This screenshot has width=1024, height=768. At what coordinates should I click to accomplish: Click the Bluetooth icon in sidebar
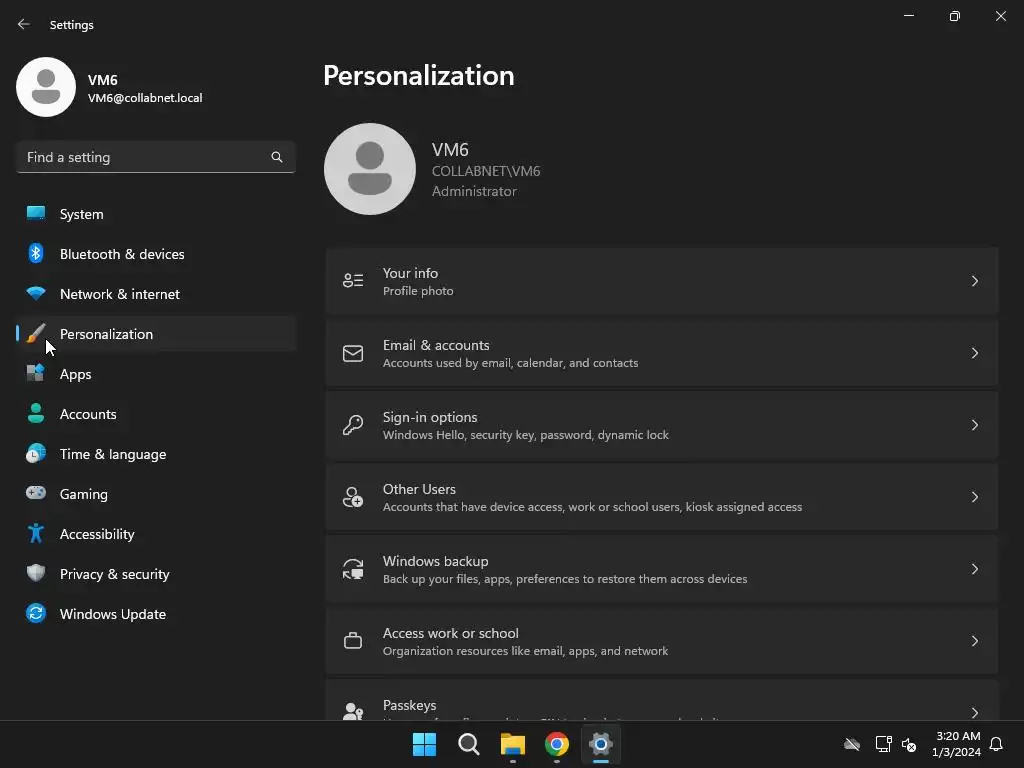[36, 253]
